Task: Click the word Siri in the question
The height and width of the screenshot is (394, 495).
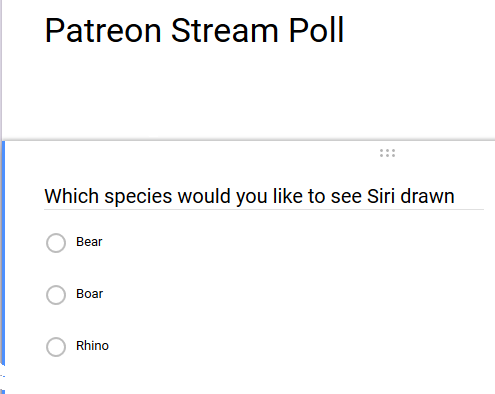Action: click(x=381, y=196)
